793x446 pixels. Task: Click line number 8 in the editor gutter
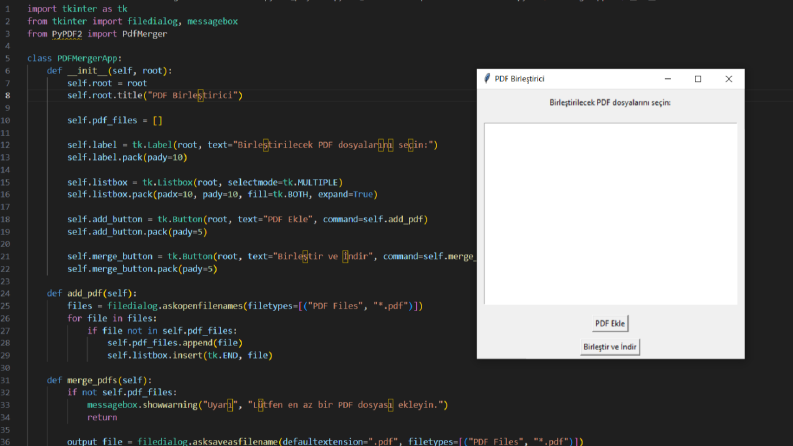click(8, 95)
